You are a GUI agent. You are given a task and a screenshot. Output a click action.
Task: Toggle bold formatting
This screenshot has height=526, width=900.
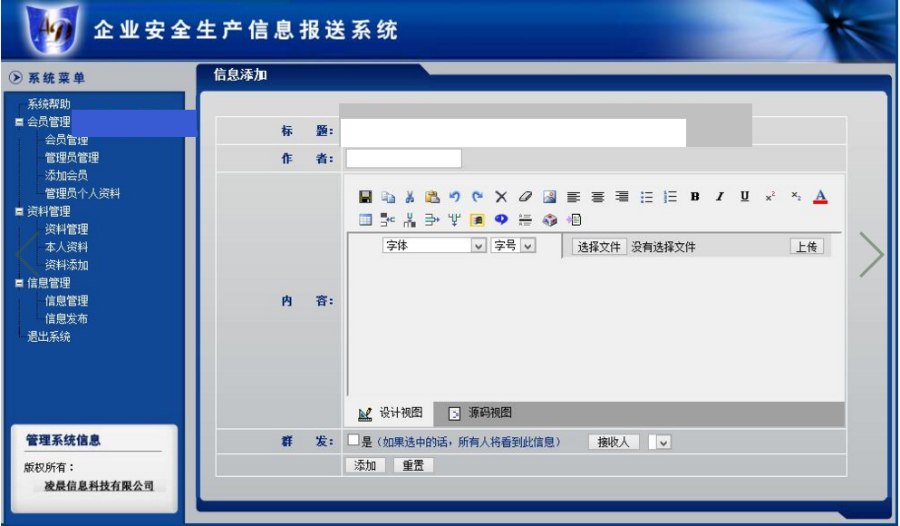click(x=695, y=196)
